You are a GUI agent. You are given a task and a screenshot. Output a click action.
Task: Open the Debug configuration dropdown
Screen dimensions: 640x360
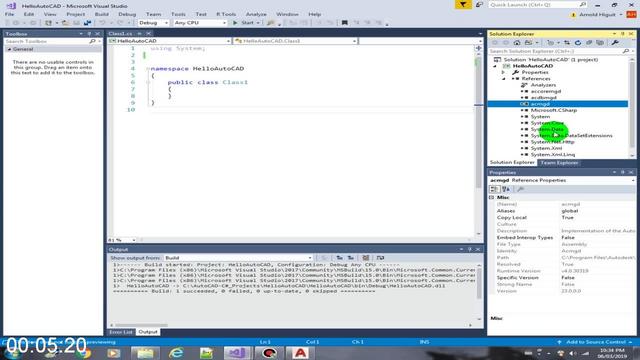coord(153,23)
